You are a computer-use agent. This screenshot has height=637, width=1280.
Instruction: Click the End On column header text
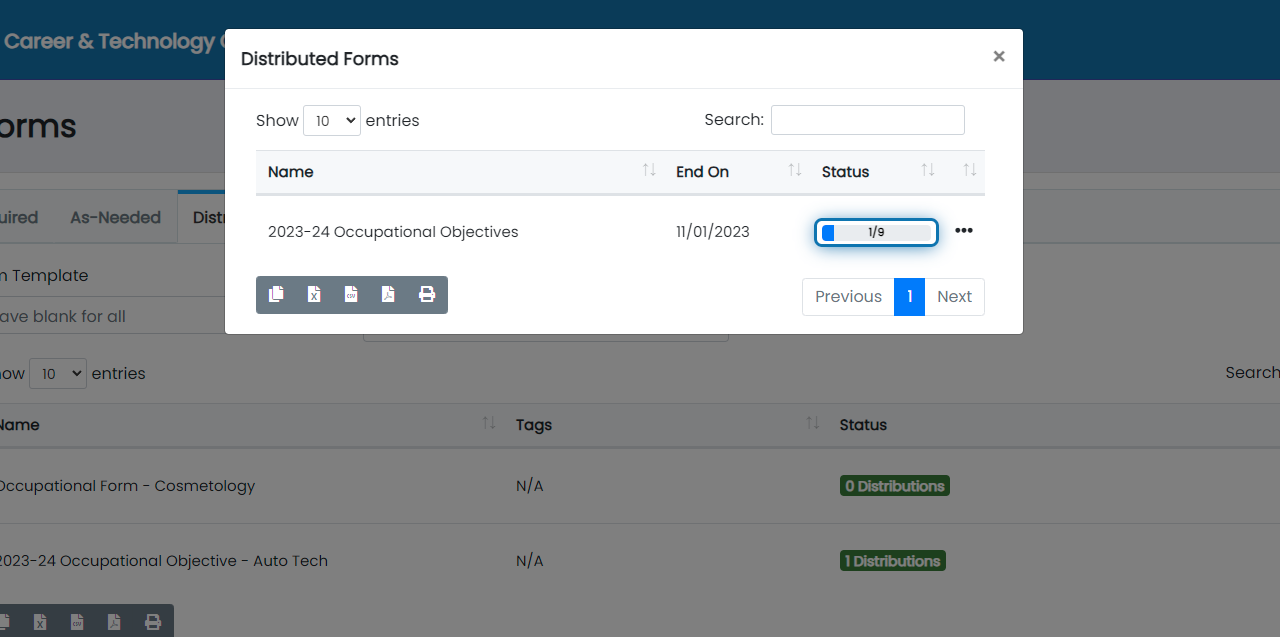coord(702,172)
